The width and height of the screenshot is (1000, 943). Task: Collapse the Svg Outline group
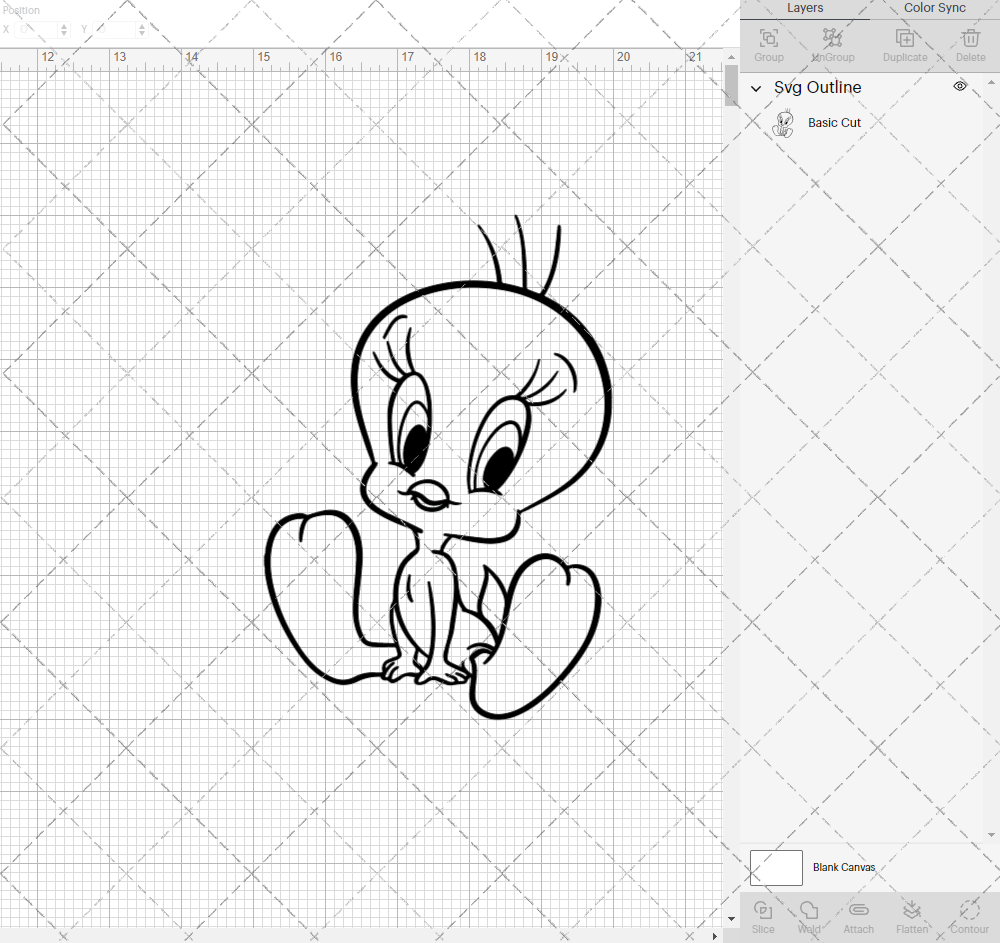point(757,88)
